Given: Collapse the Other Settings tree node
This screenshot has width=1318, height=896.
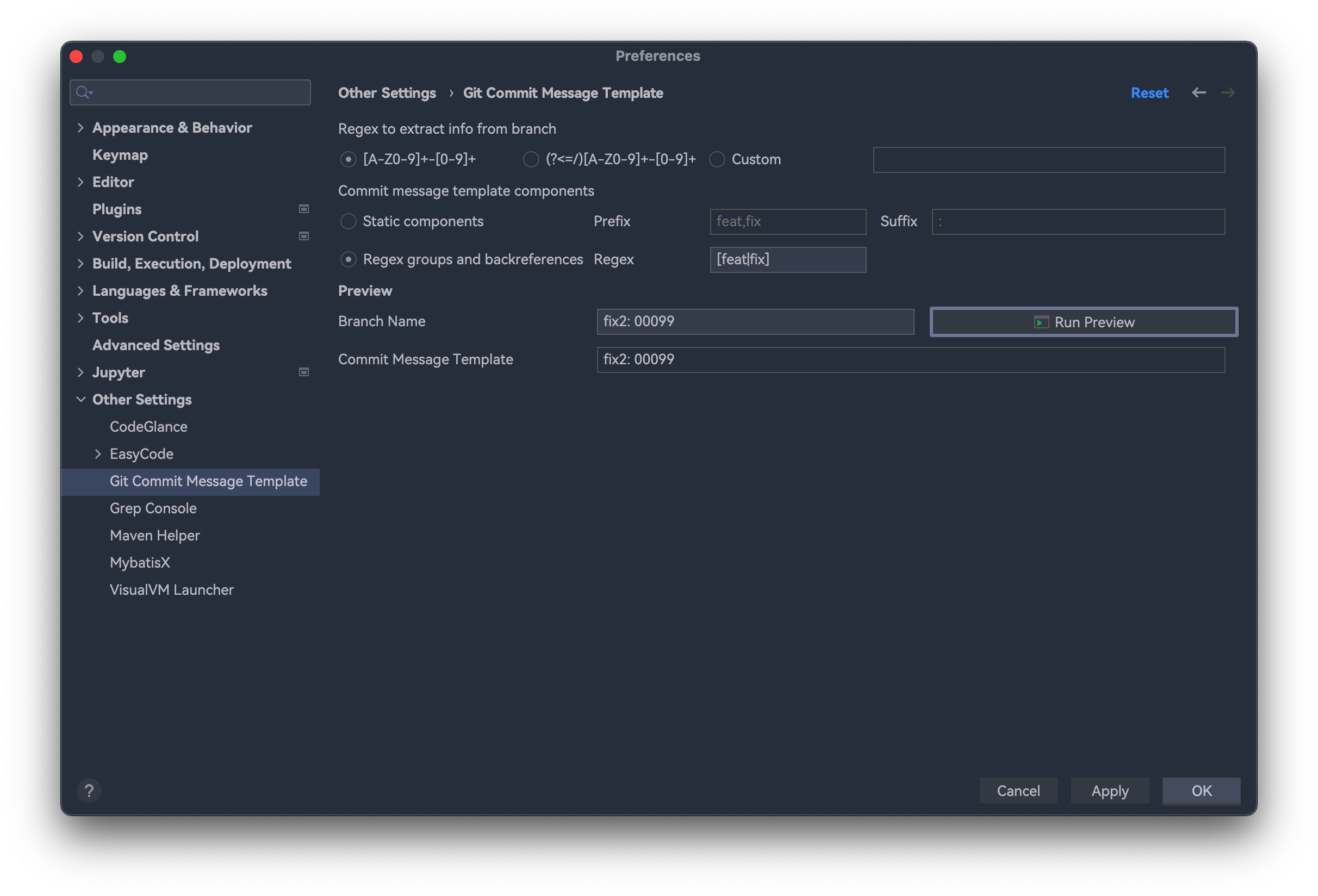Looking at the screenshot, I should click(80, 400).
